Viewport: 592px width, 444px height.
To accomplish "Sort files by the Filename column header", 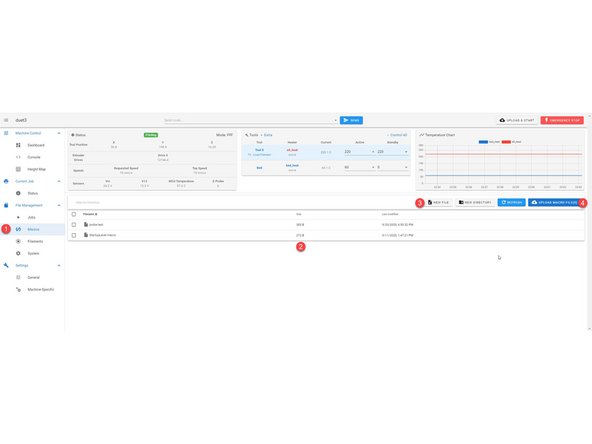I will [90, 214].
